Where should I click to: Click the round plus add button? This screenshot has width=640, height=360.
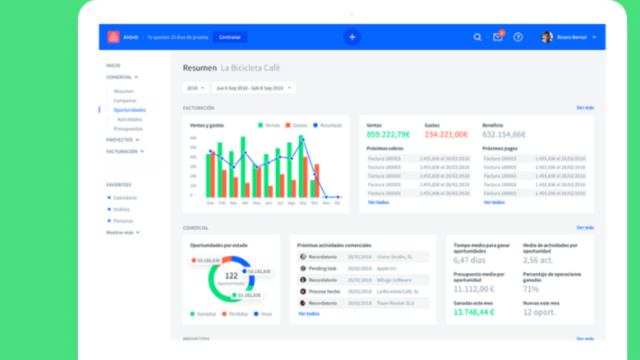[x=352, y=37]
